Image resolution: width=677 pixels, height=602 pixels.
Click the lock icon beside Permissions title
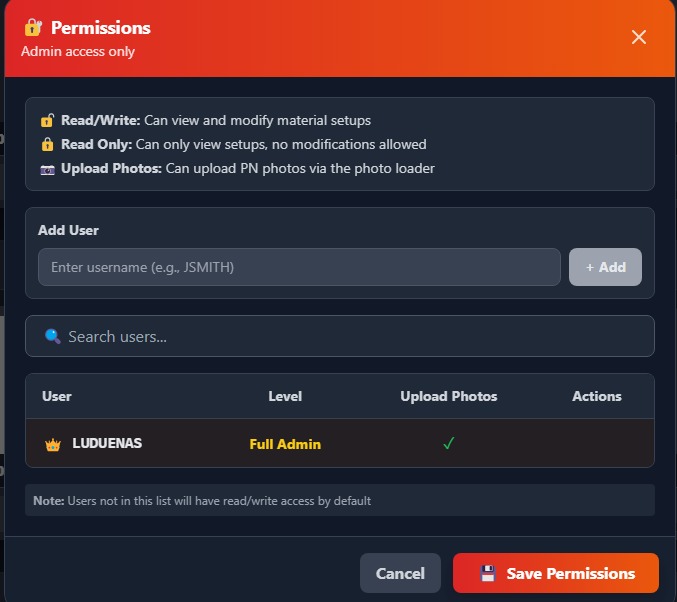coord(33,27)
